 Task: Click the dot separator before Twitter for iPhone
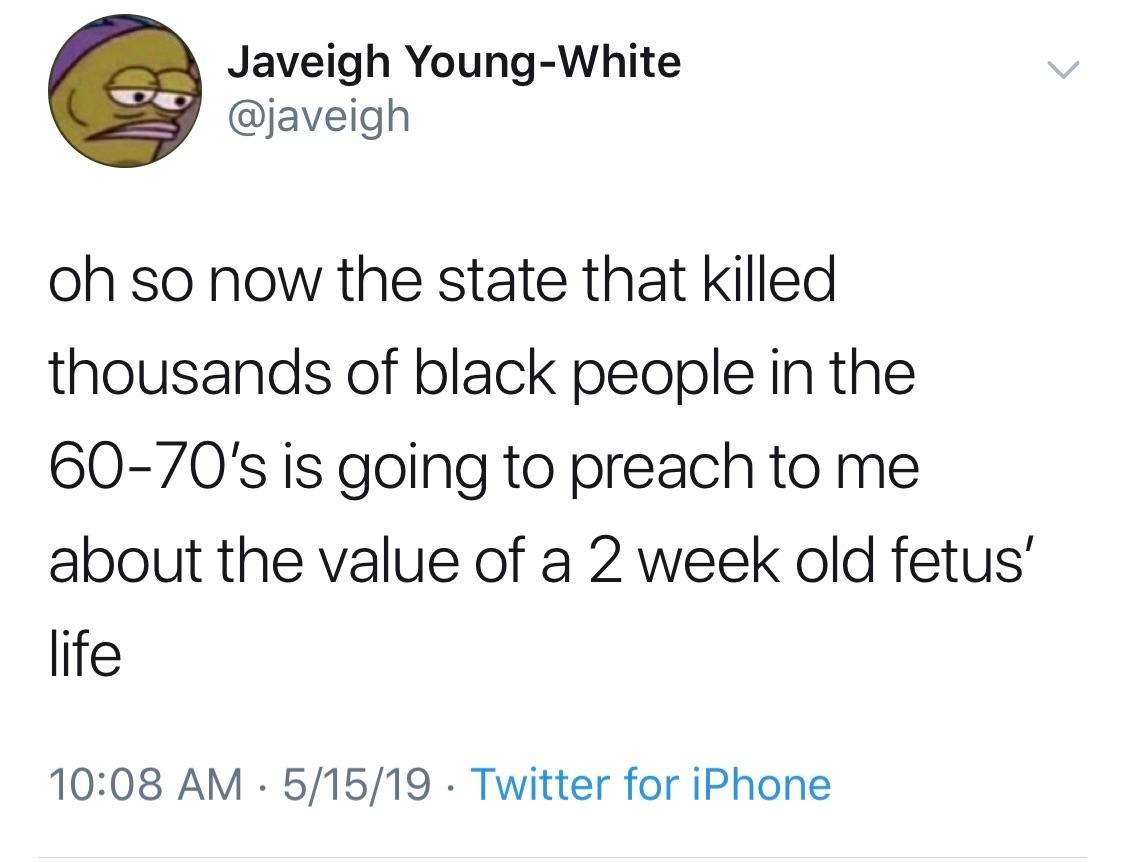click(x=452, y=785)
